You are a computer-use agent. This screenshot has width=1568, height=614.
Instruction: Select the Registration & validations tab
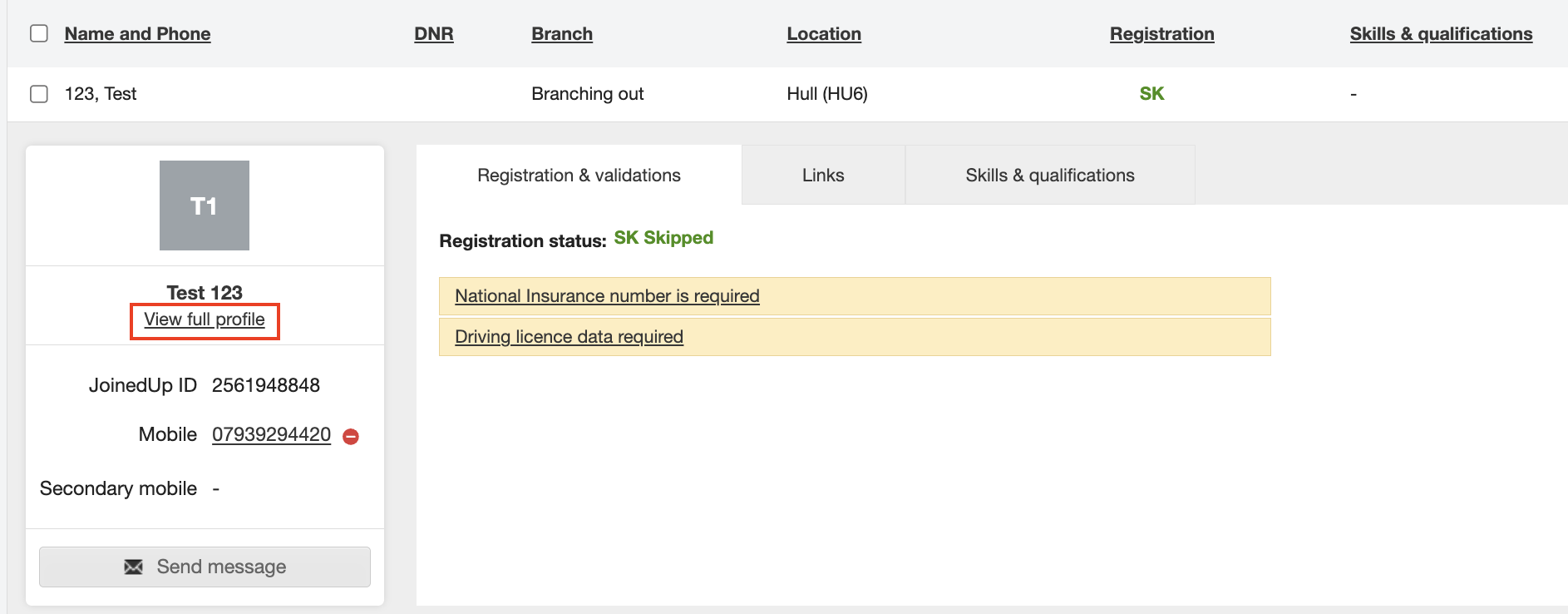(x=579, y=176)
